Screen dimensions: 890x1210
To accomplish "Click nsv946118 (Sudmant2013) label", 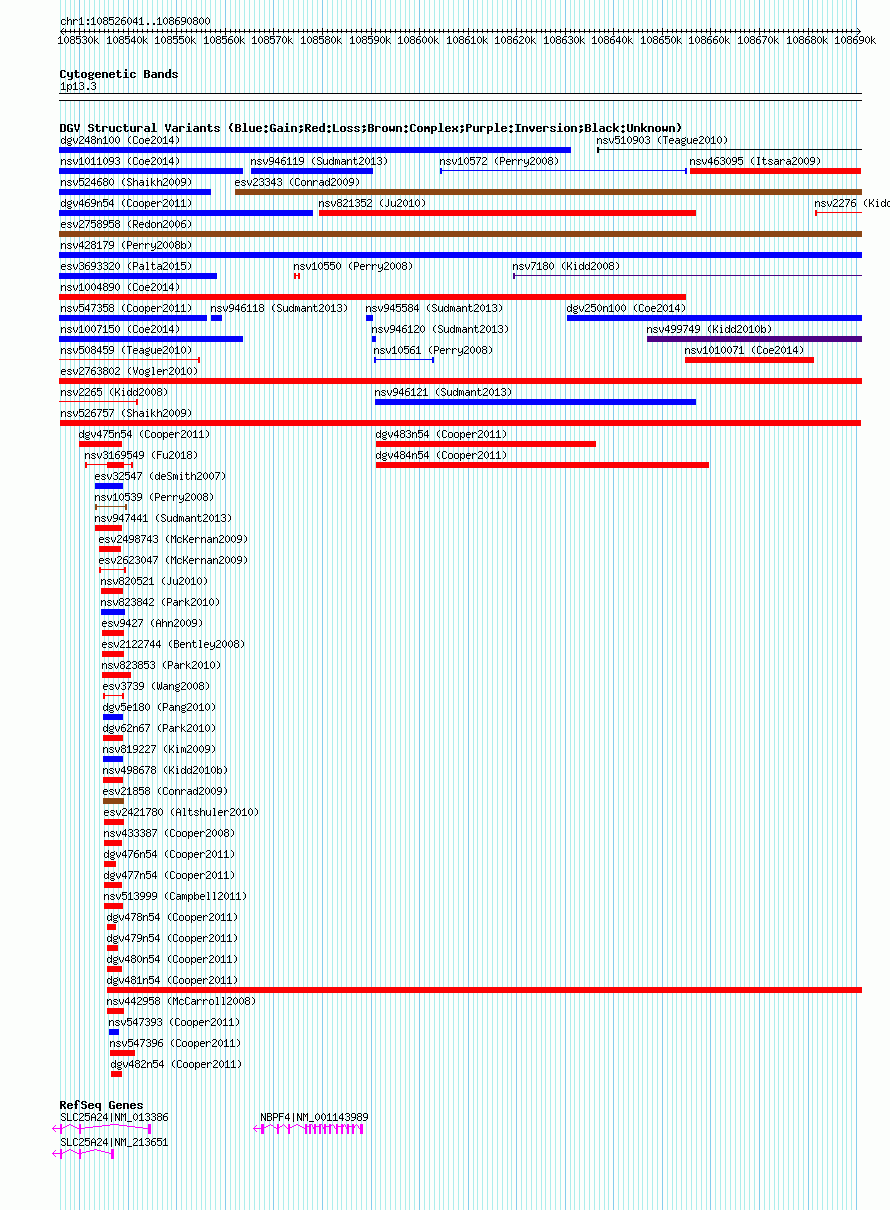I will pyautogui.click(x=279, y=308).
